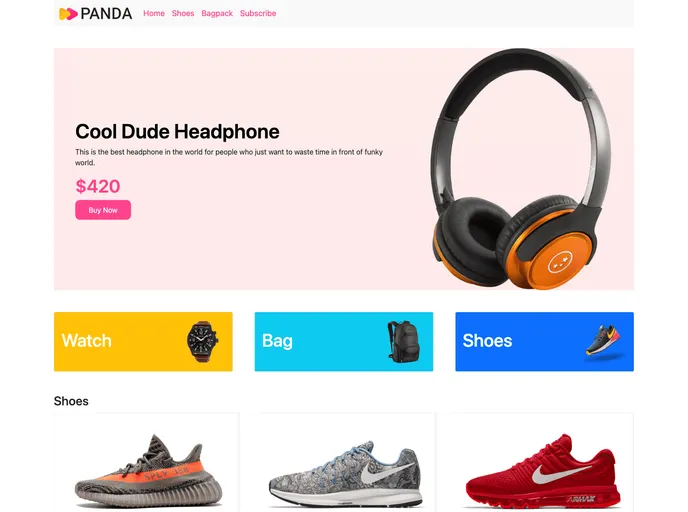Open the Home nav link
The image size is (688, 512).
tap(154, 13)
